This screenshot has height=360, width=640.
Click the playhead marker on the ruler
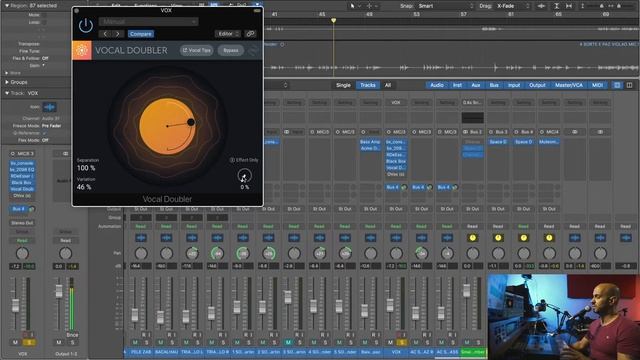[333, 20]
